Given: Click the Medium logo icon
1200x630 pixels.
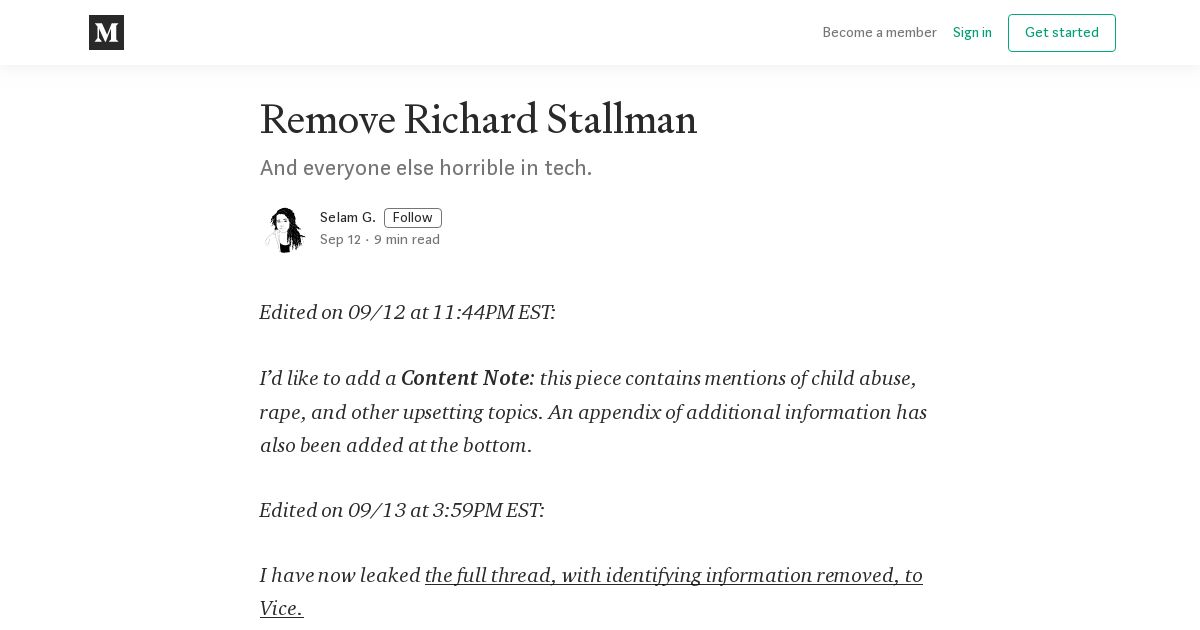Looking at the screenshot, I should pos(106,33).
